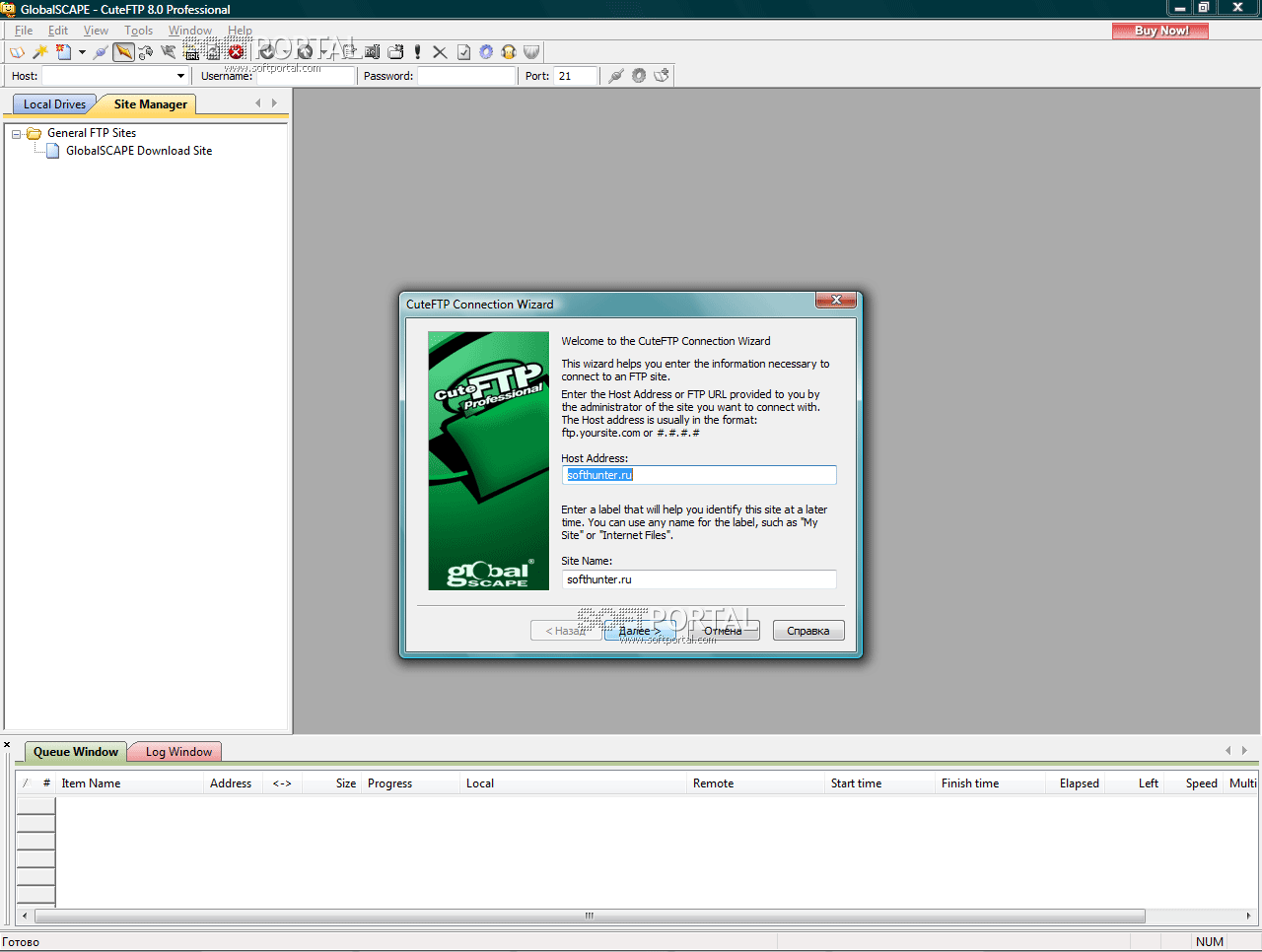Viewport: 1262px width, 952px height.
Task: Switch to the Log Window tab
Action: (178, 752)
